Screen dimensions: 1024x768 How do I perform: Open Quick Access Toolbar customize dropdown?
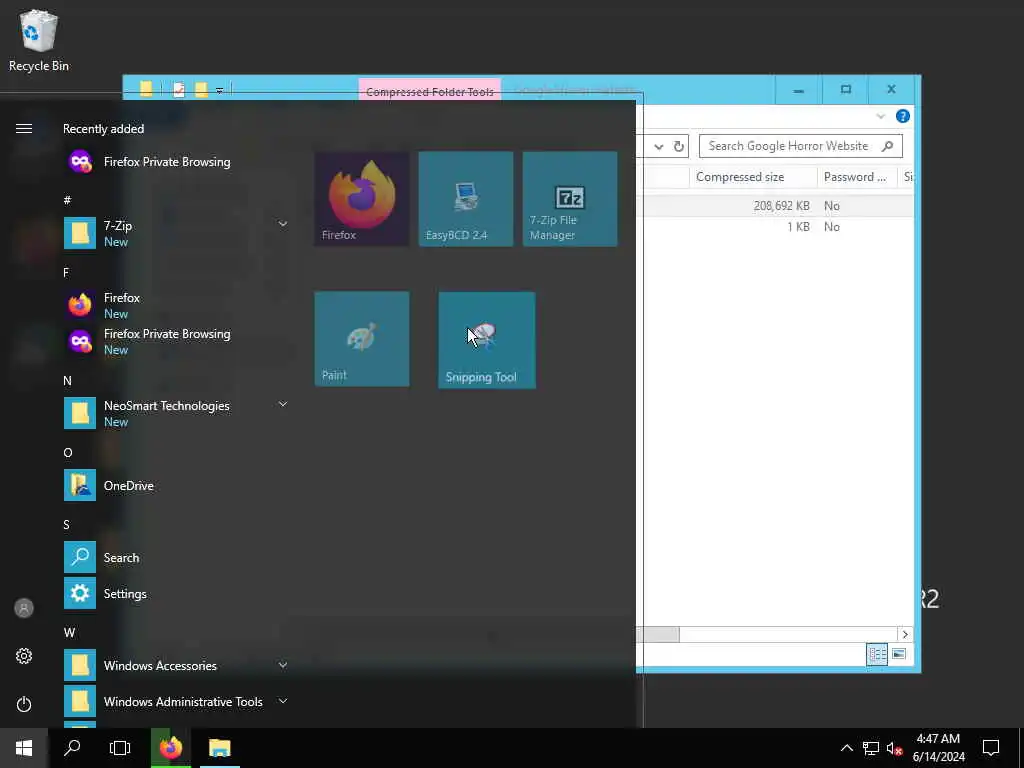tap(219, 90)
